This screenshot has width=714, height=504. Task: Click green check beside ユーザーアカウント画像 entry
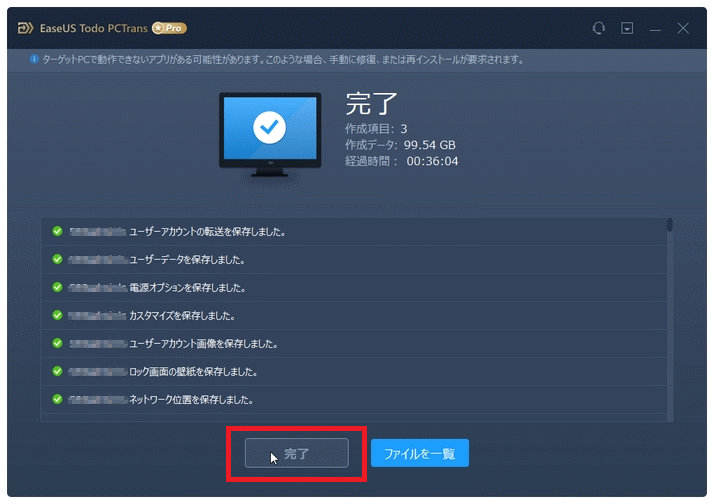coord(57,344)
